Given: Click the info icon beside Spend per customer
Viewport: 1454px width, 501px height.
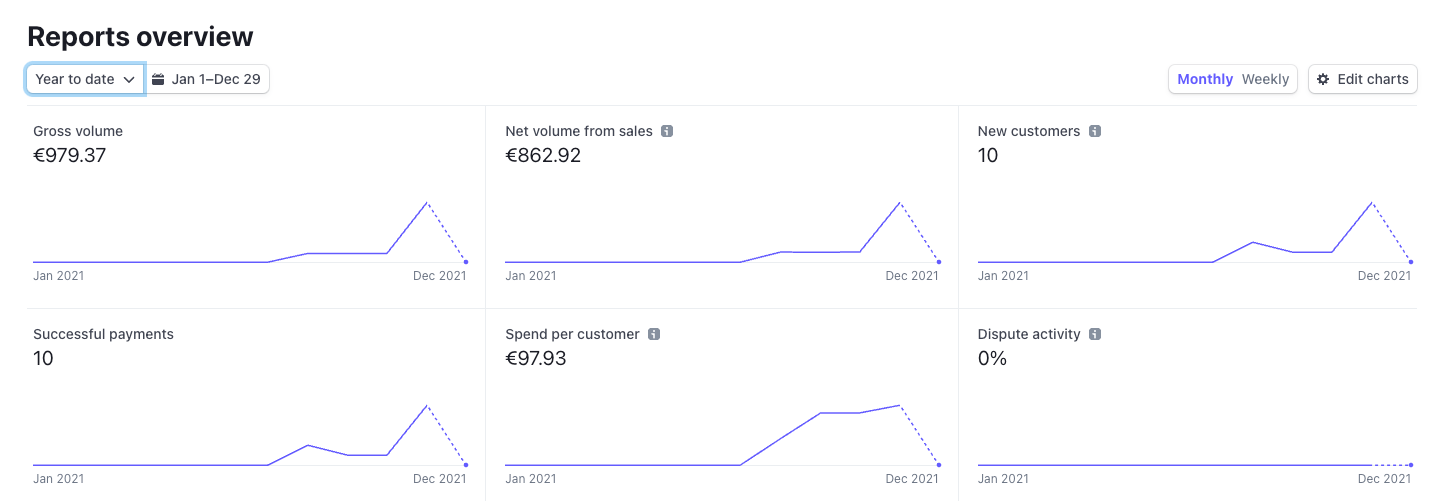Looking at the screenshot, I should 653,334.
